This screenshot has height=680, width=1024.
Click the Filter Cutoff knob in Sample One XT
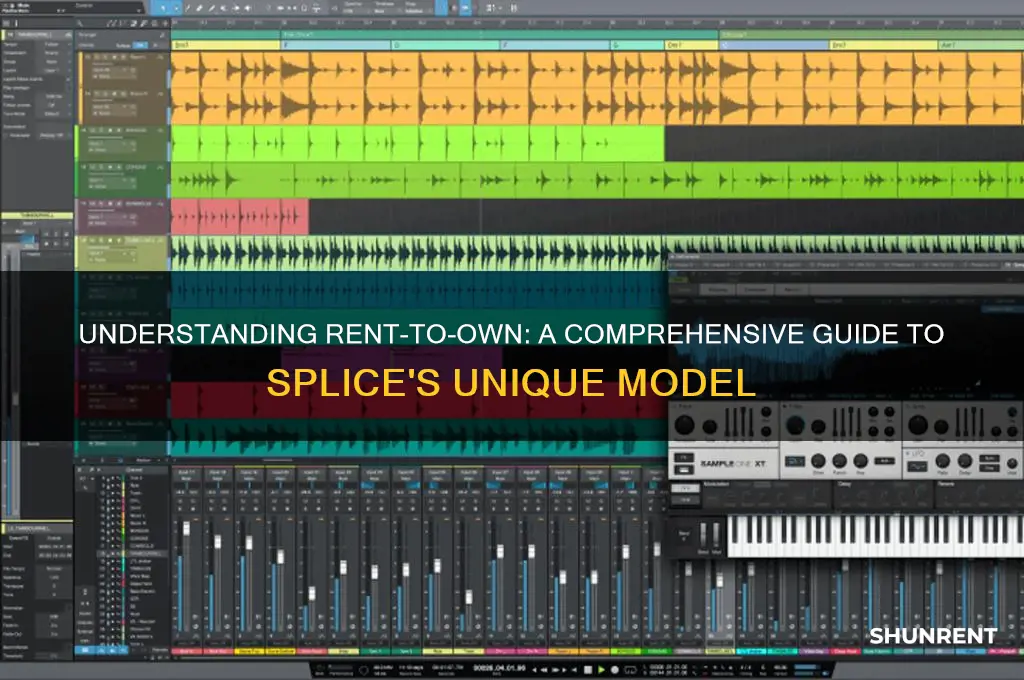pyautogui.click(x=795, y=425)
